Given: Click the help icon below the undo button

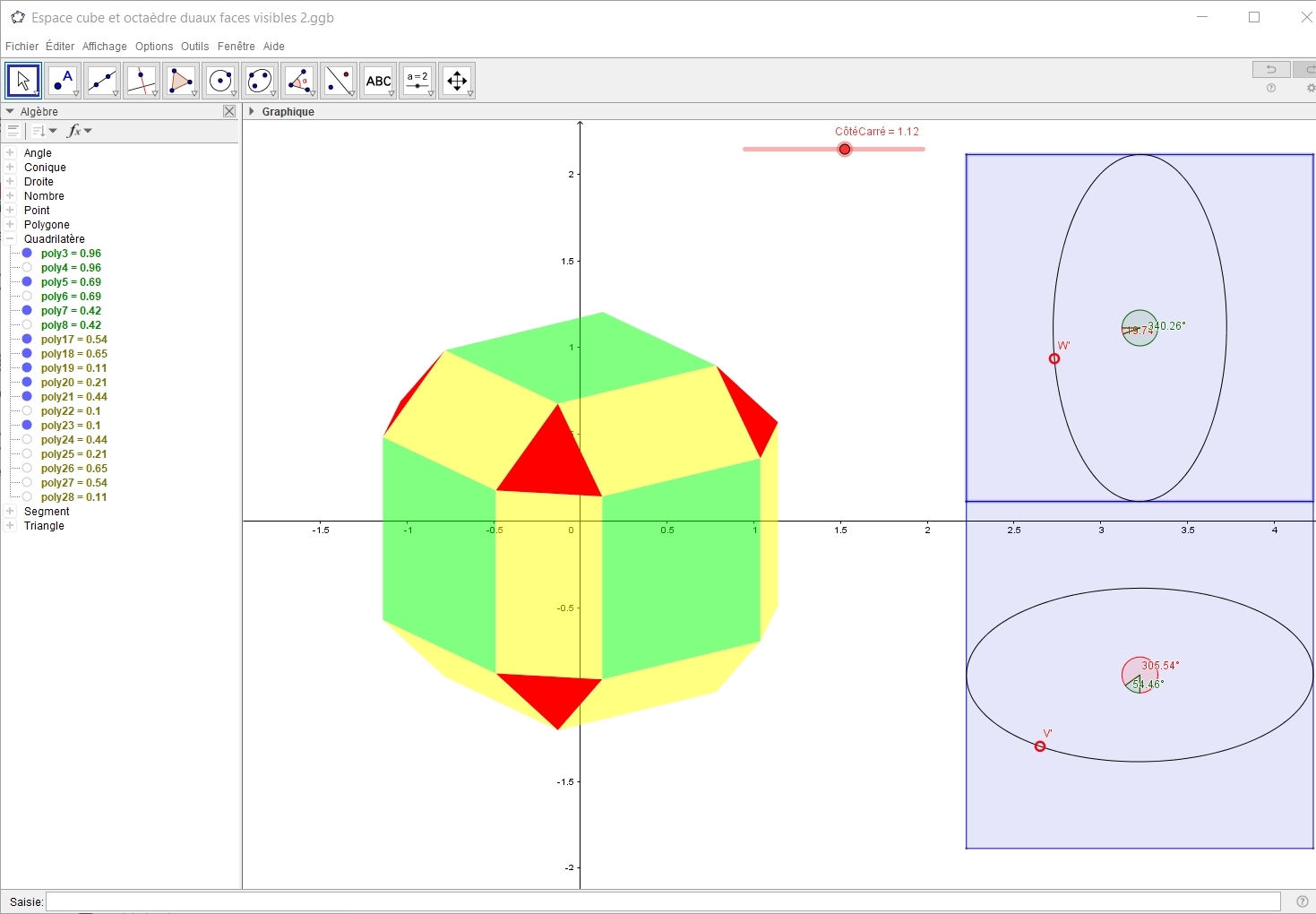Looking at the screenshot, I should (1271, 88).
